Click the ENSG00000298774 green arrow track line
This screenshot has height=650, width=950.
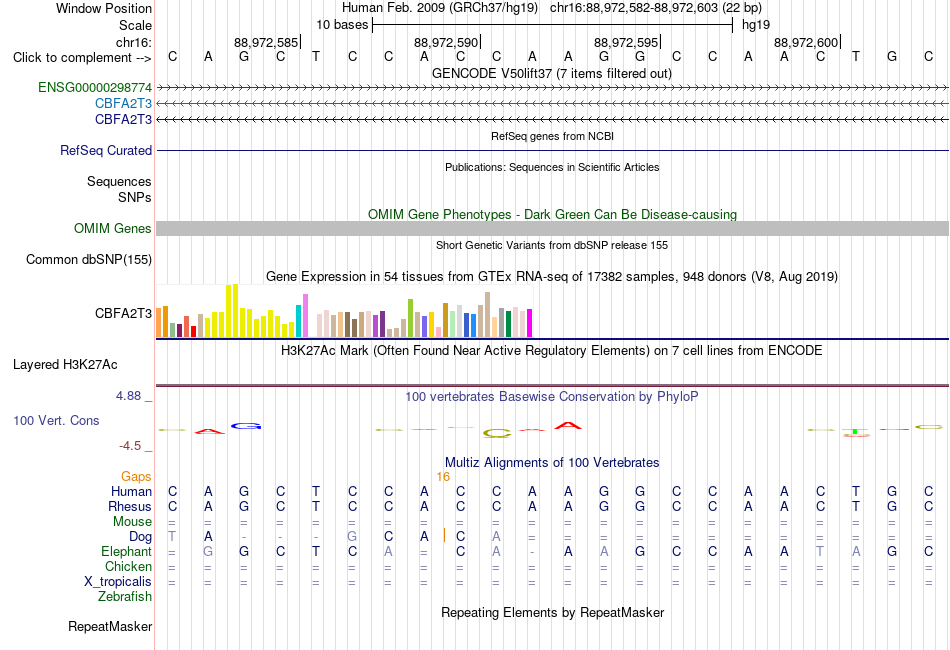tap(552, 88)
